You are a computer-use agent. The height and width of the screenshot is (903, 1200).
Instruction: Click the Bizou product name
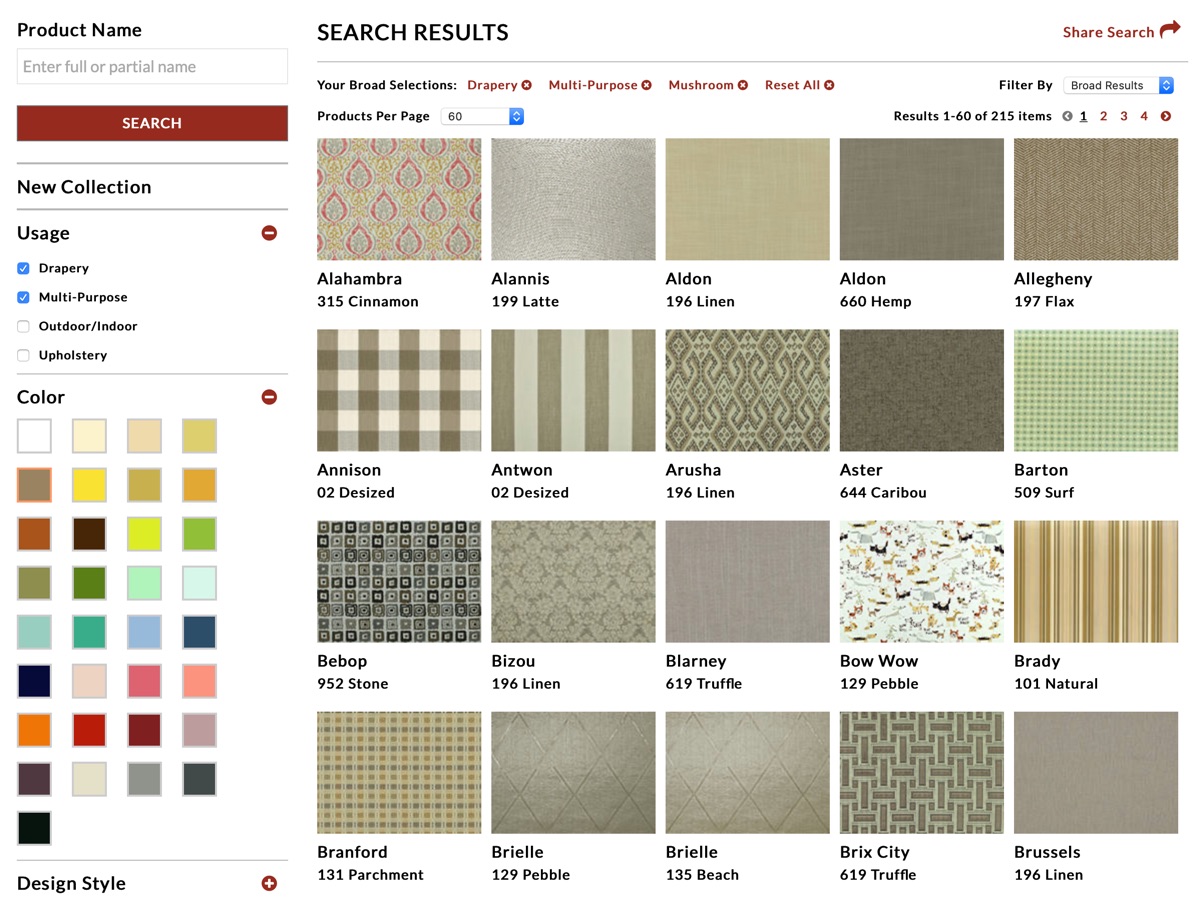513,661
